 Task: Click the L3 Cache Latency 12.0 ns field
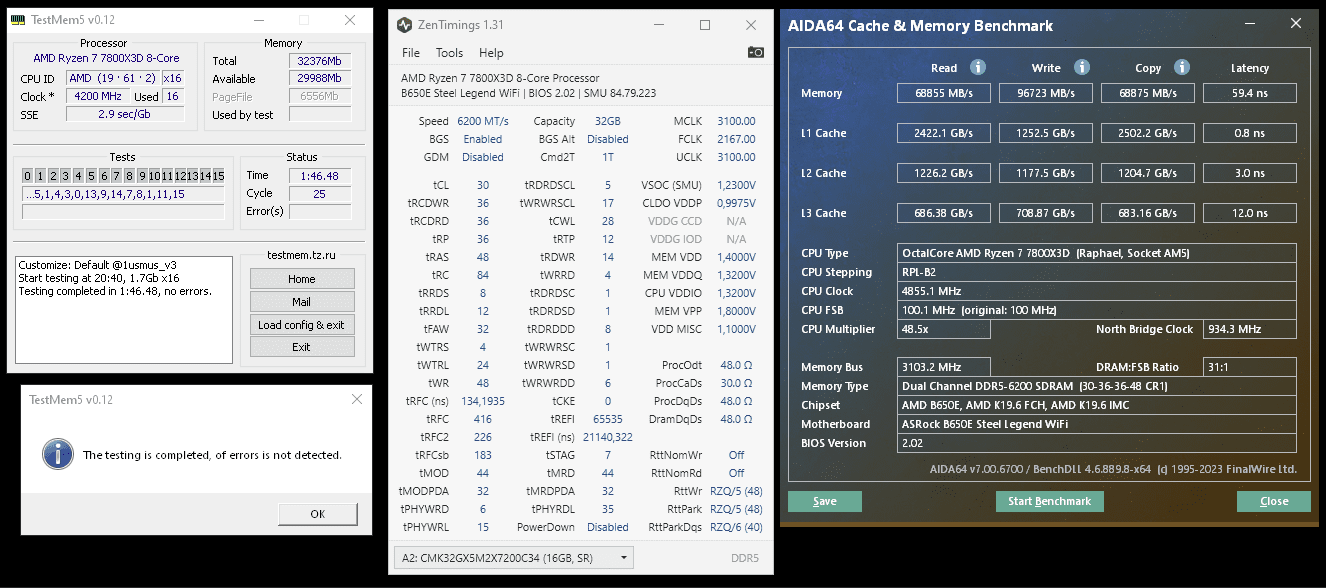tap(1250, 213)
